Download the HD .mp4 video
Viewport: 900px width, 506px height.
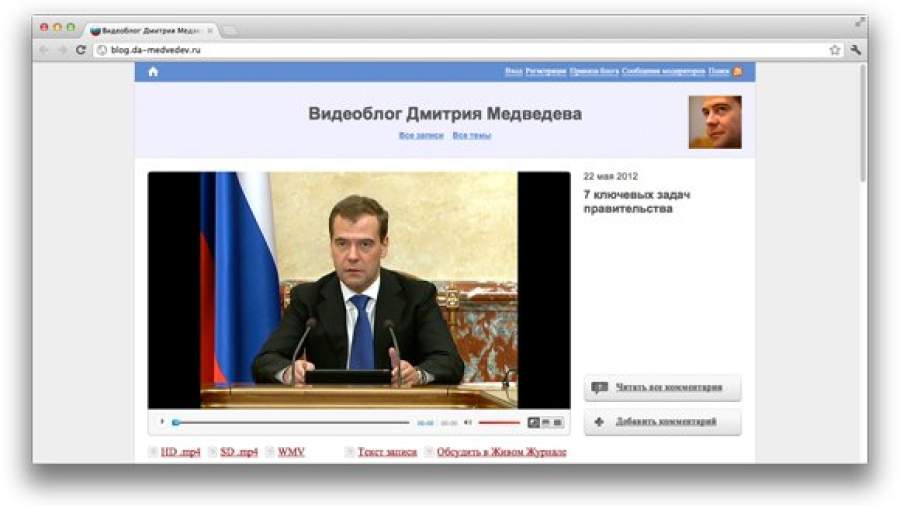point(181,452)
